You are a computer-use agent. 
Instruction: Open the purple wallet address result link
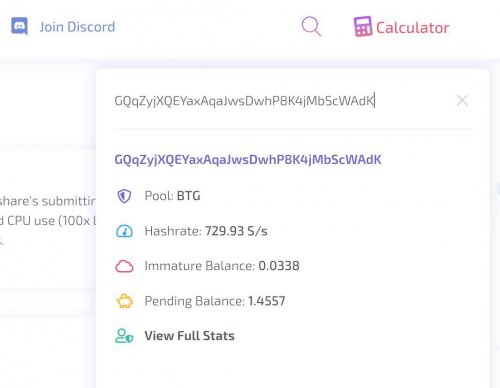(x=248, y=160)
